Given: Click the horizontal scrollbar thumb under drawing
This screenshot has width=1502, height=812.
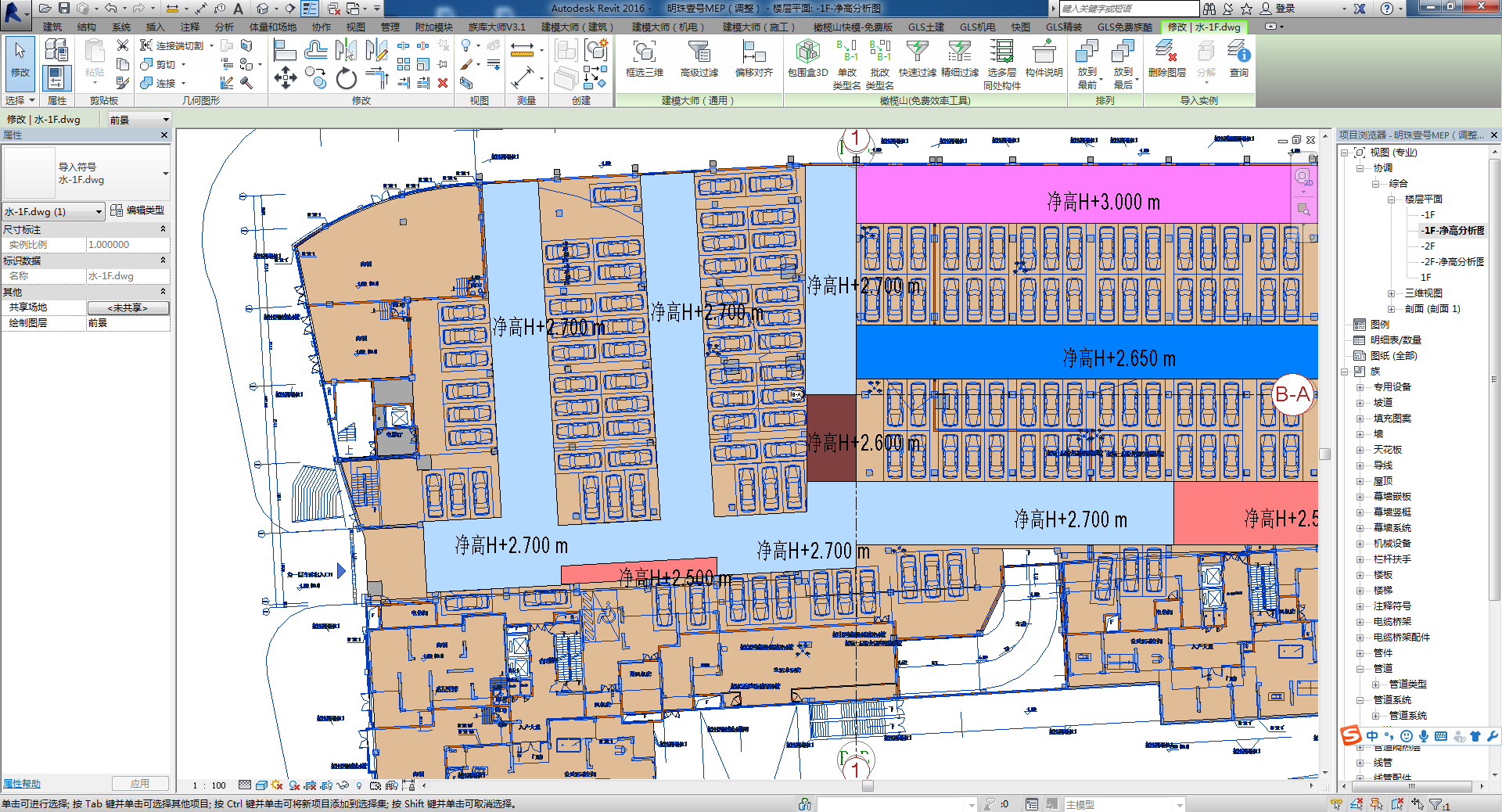Looking at the screenshot, I should tap(868, 786).
